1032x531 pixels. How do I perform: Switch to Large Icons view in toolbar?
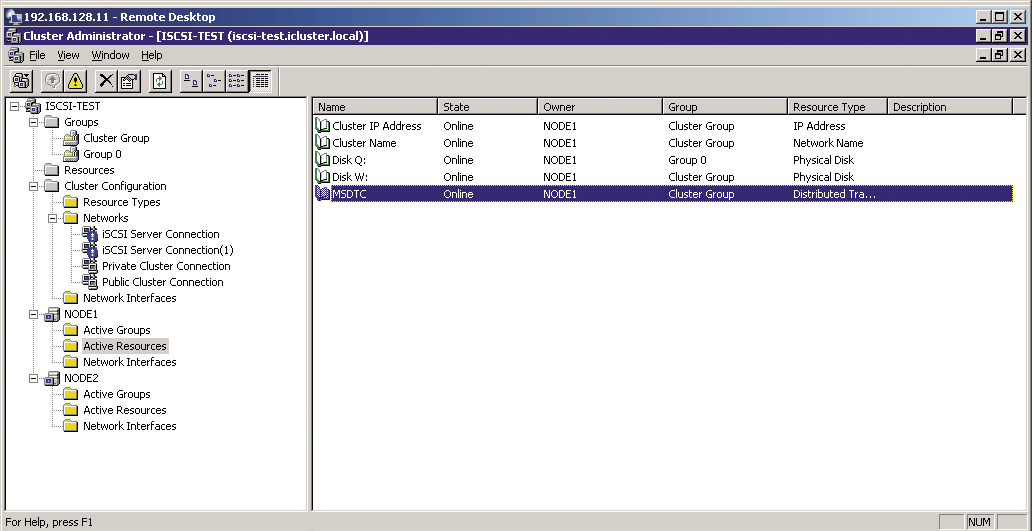tap(191, 81)
